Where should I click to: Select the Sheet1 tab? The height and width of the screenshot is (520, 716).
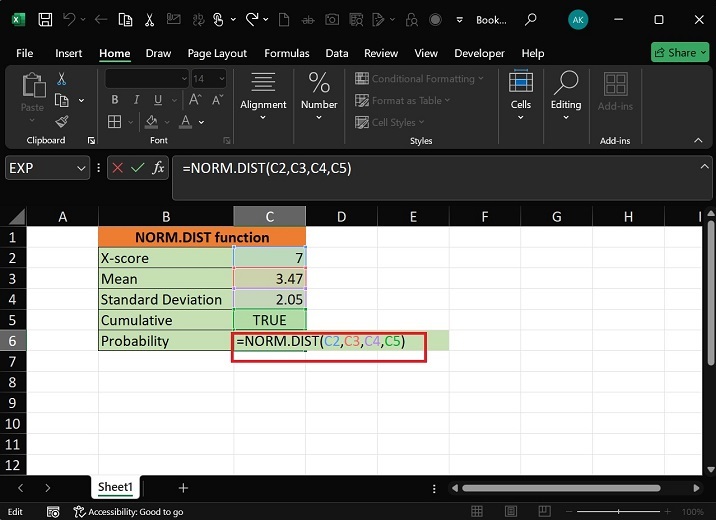(116, 487)
